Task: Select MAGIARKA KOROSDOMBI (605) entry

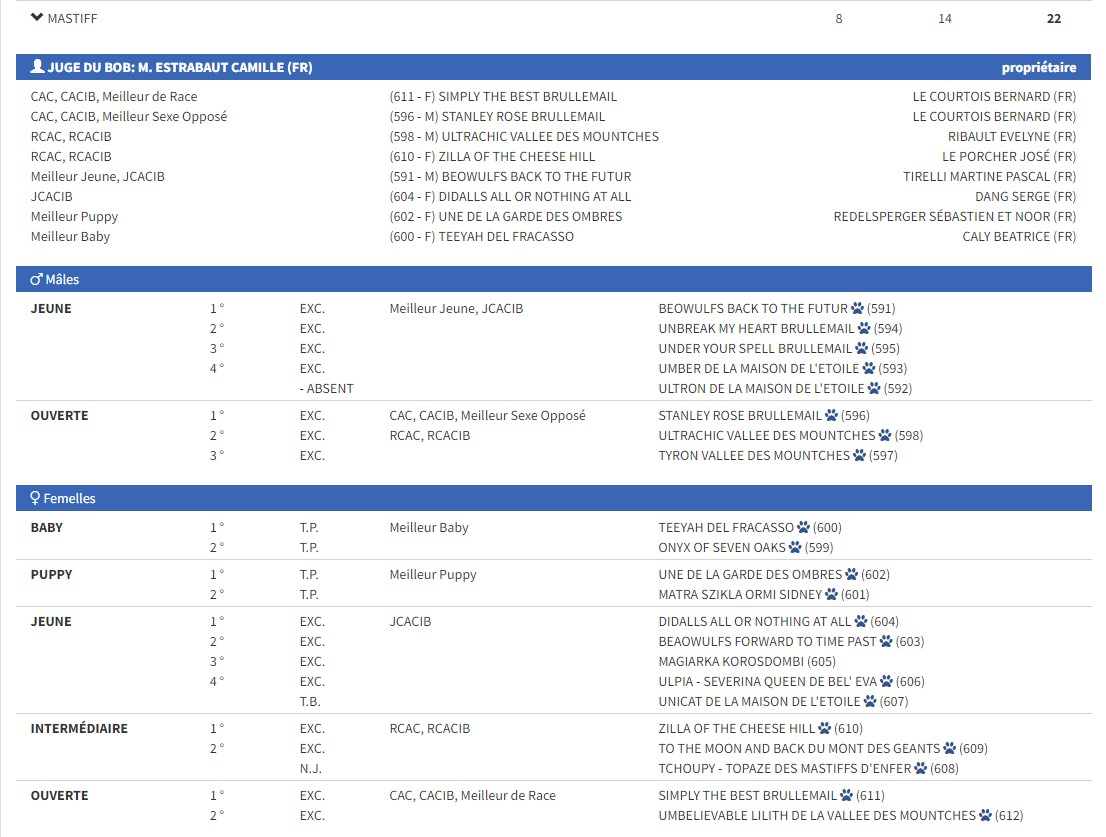Action: point(747,661)
